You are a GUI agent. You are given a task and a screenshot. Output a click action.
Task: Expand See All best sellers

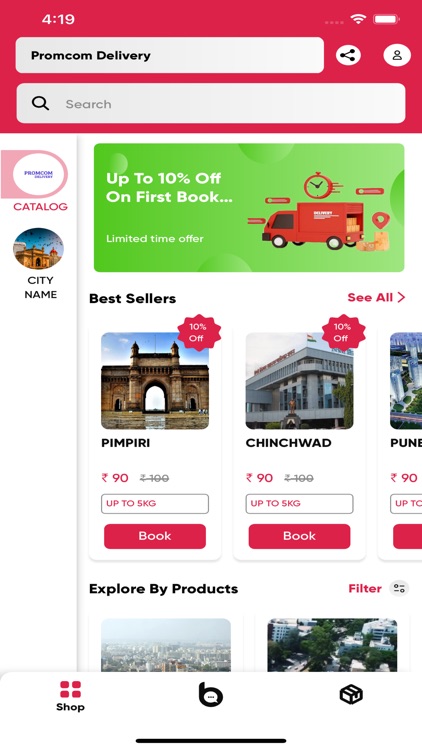point(376,298)
